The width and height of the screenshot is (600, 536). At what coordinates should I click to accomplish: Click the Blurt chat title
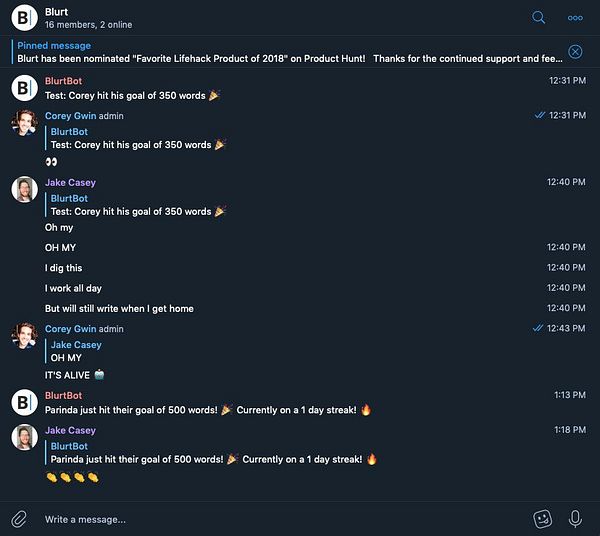coord(59,11)
